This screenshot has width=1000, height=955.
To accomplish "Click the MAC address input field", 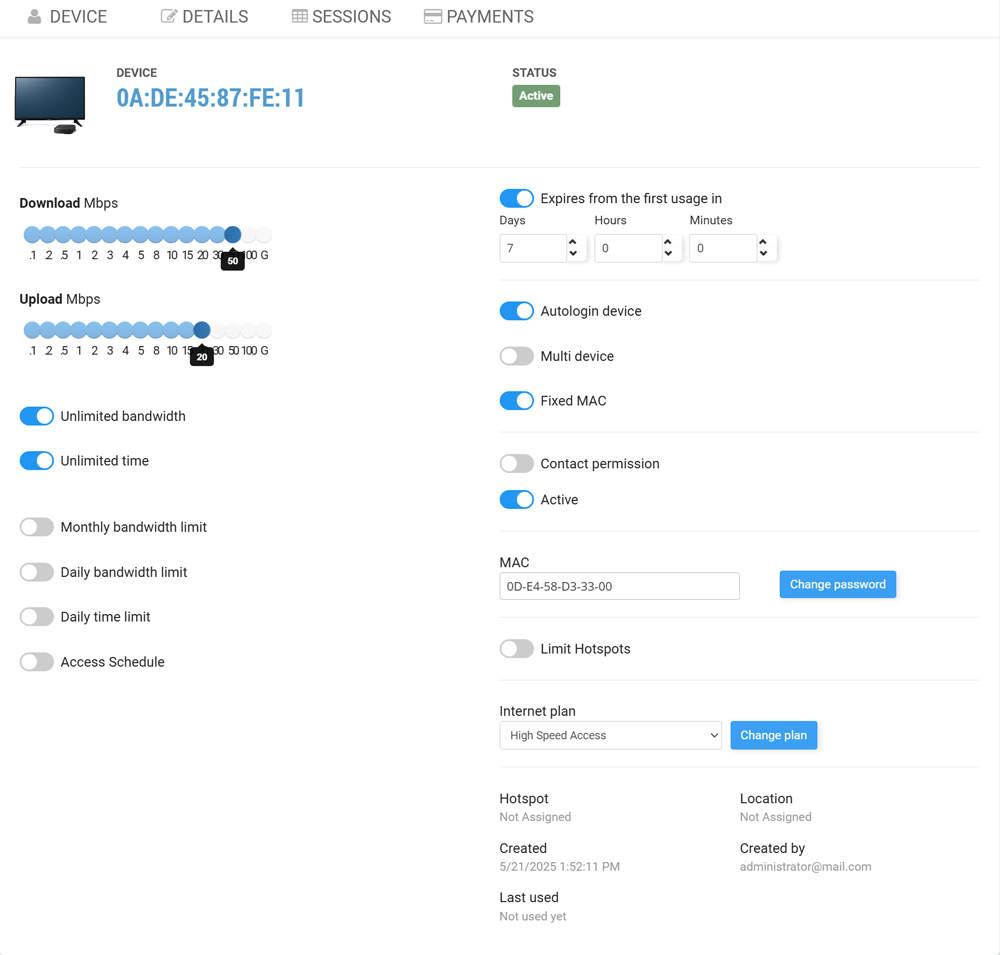I will pos(619,586).
